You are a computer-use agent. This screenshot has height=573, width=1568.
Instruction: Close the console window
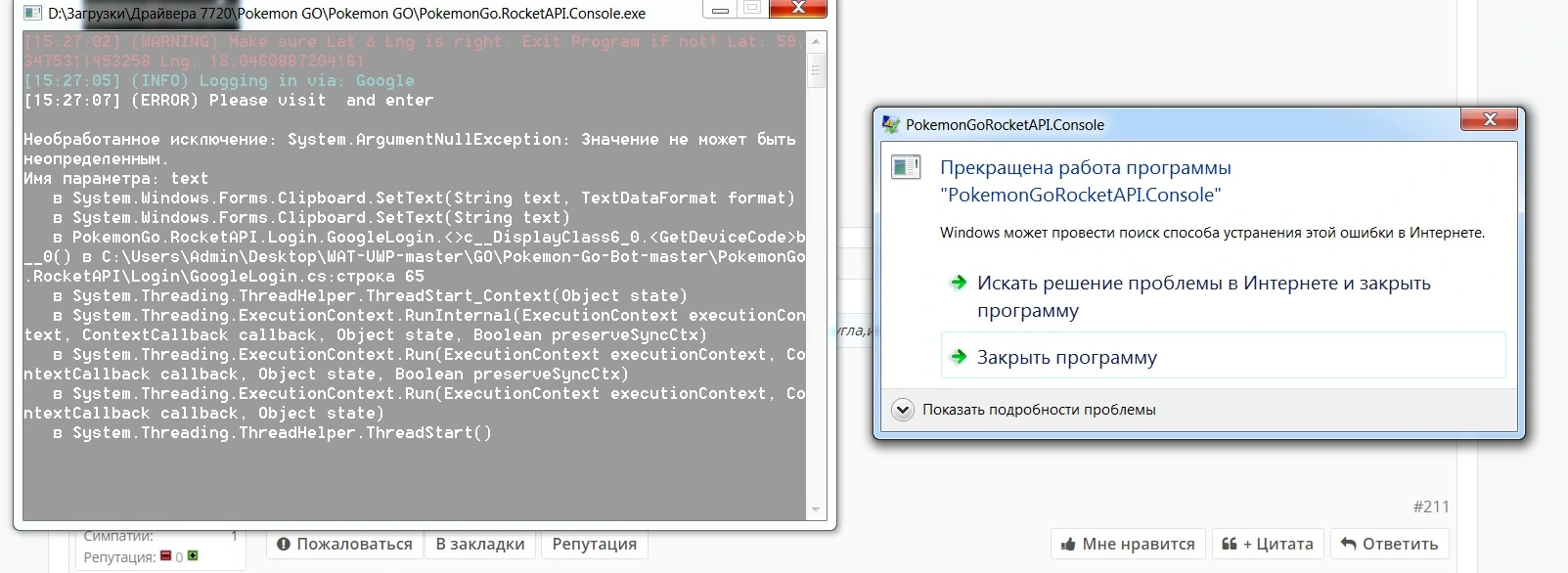point(797,9)
